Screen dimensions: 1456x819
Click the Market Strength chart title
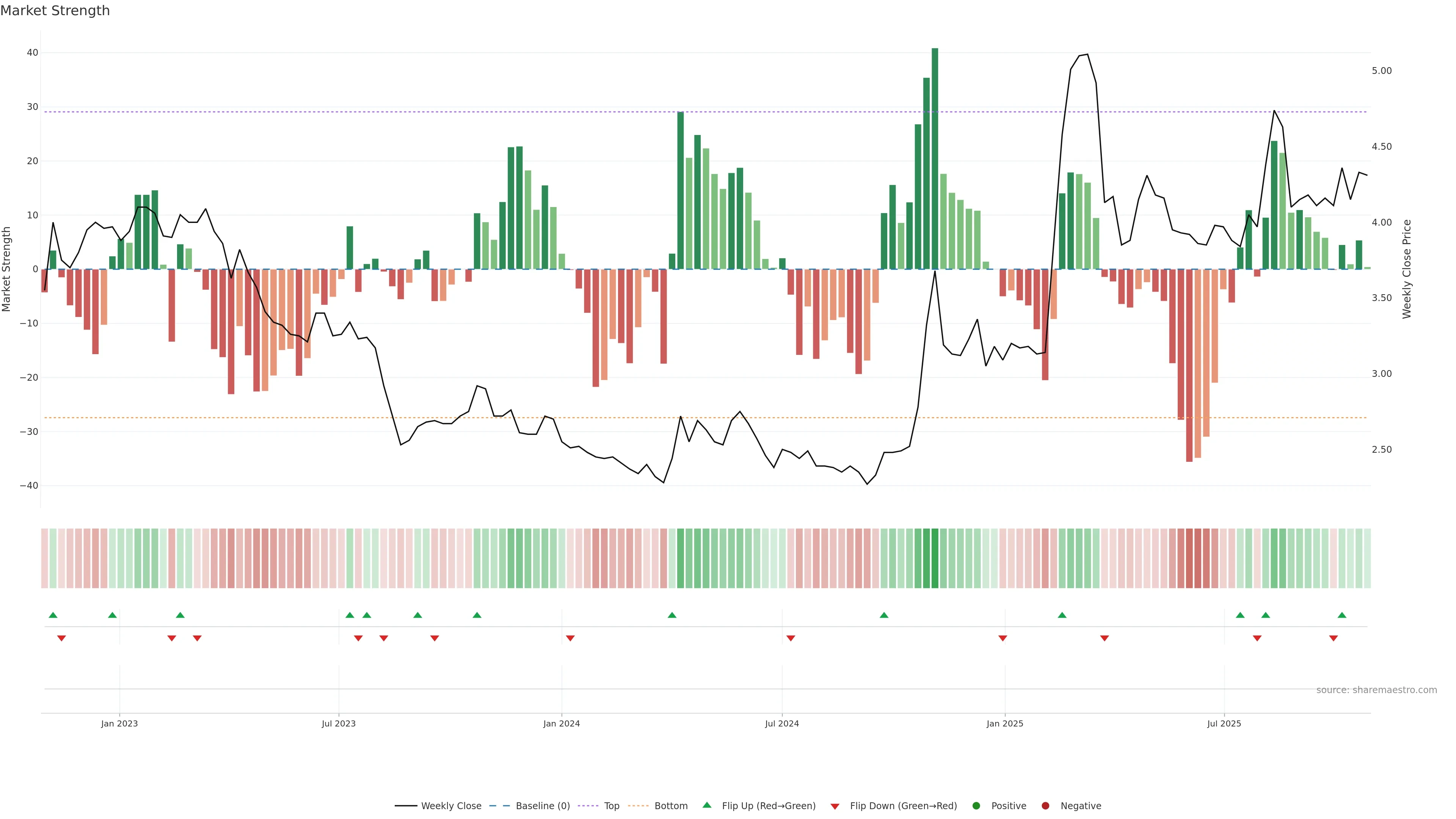click(x=55, y=11)
